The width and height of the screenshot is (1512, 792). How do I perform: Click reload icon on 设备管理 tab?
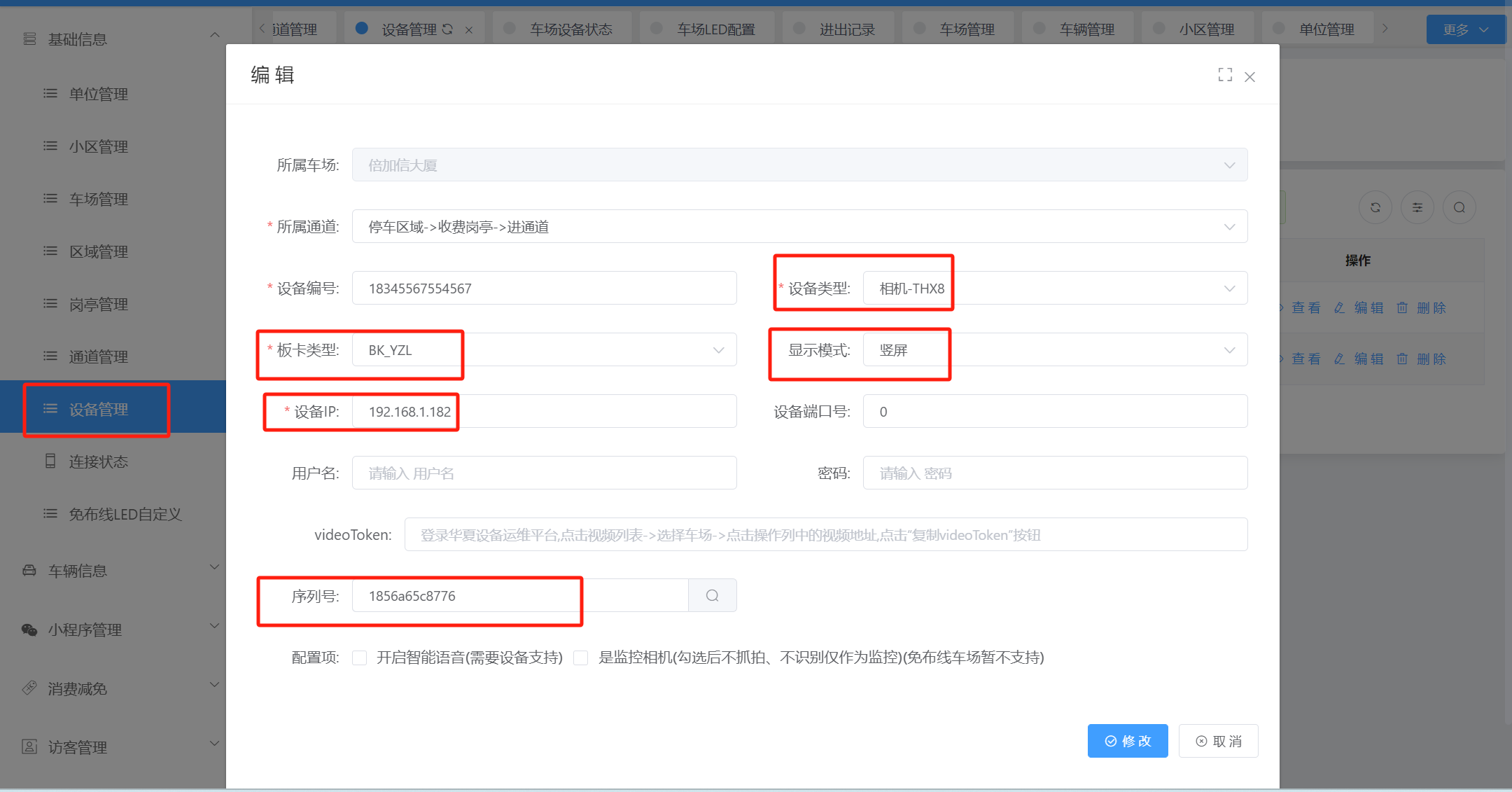[448, 29]
